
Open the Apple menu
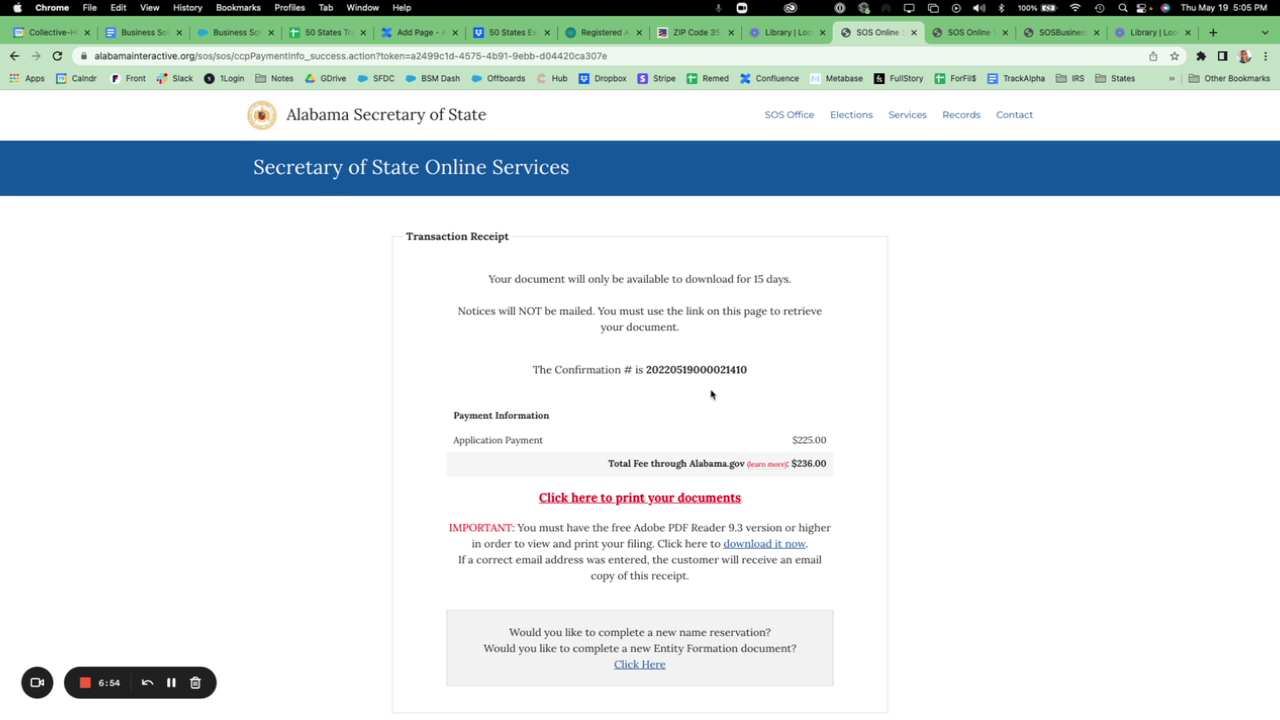pyautogui.click(x=17, y=8)
